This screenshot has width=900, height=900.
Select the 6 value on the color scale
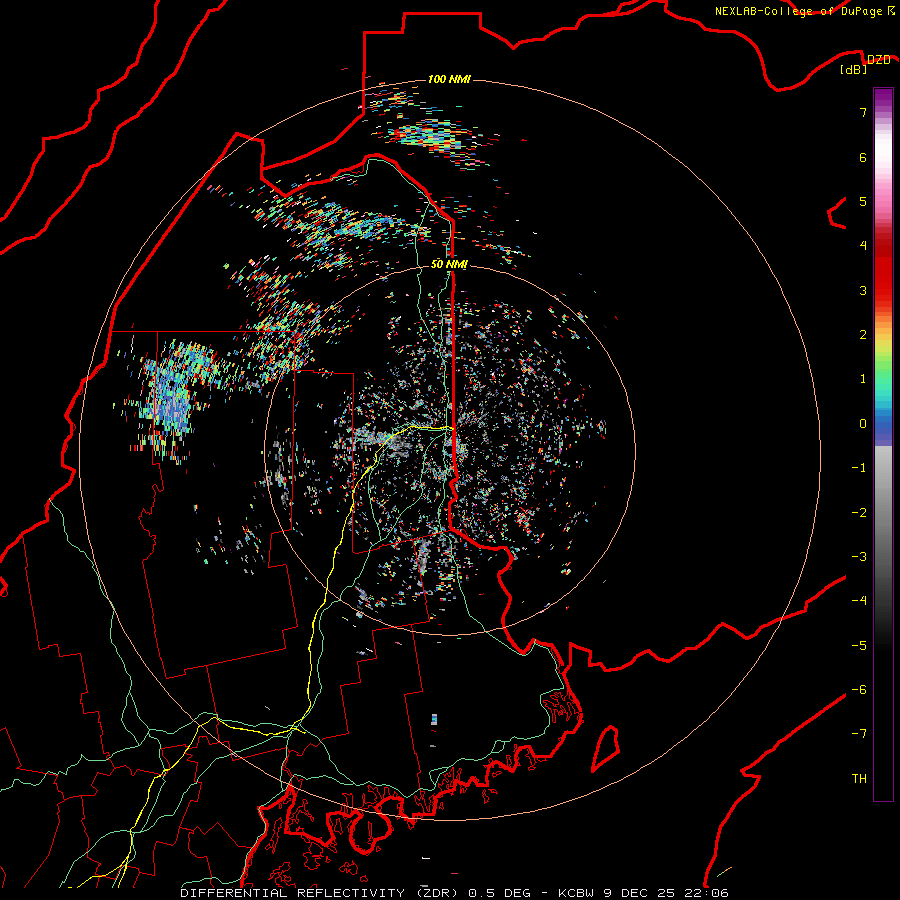coord(863,157)
